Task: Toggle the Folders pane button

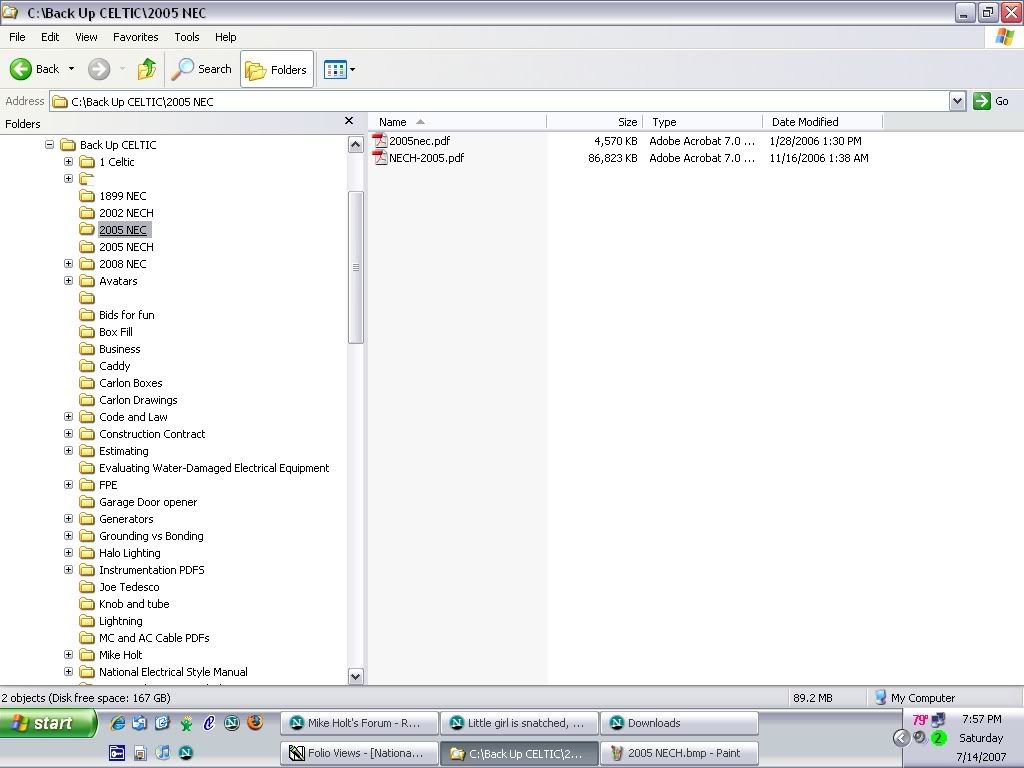Action: pos(277,70)
